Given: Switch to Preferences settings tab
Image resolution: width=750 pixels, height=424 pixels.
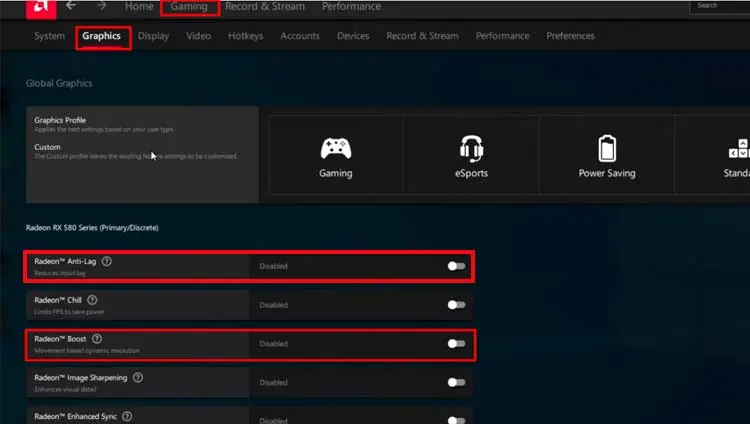Looking at the screenshot, I should click(x=571, y=36).
